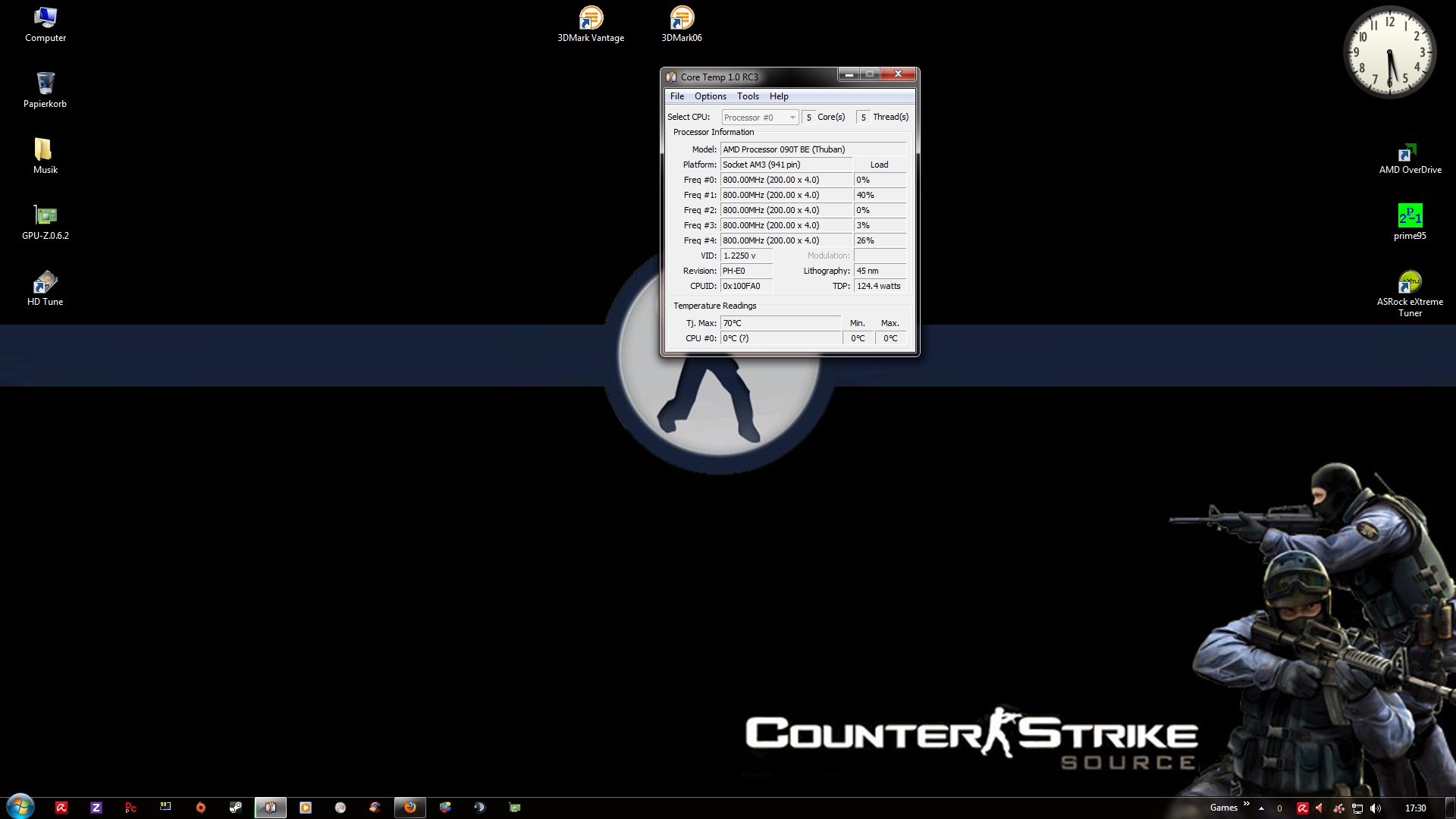Click the Core(s) count field
The image size is (1456, 819).
pos(808,118)
